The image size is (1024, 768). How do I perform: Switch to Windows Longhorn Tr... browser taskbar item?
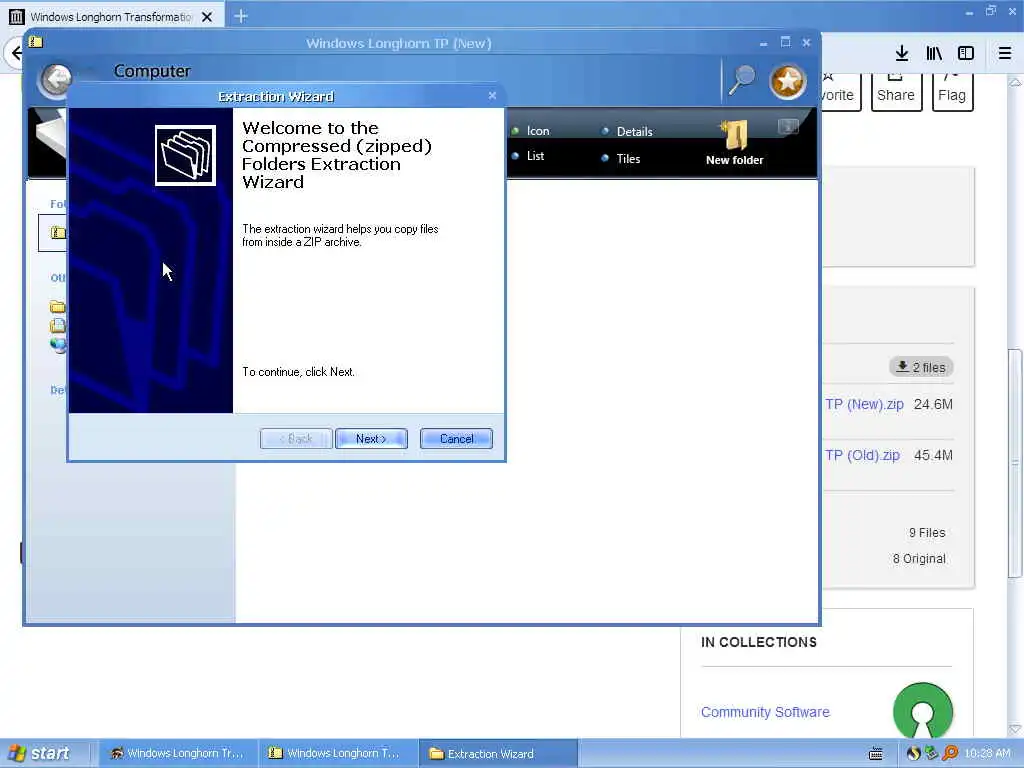pos(177,753)
